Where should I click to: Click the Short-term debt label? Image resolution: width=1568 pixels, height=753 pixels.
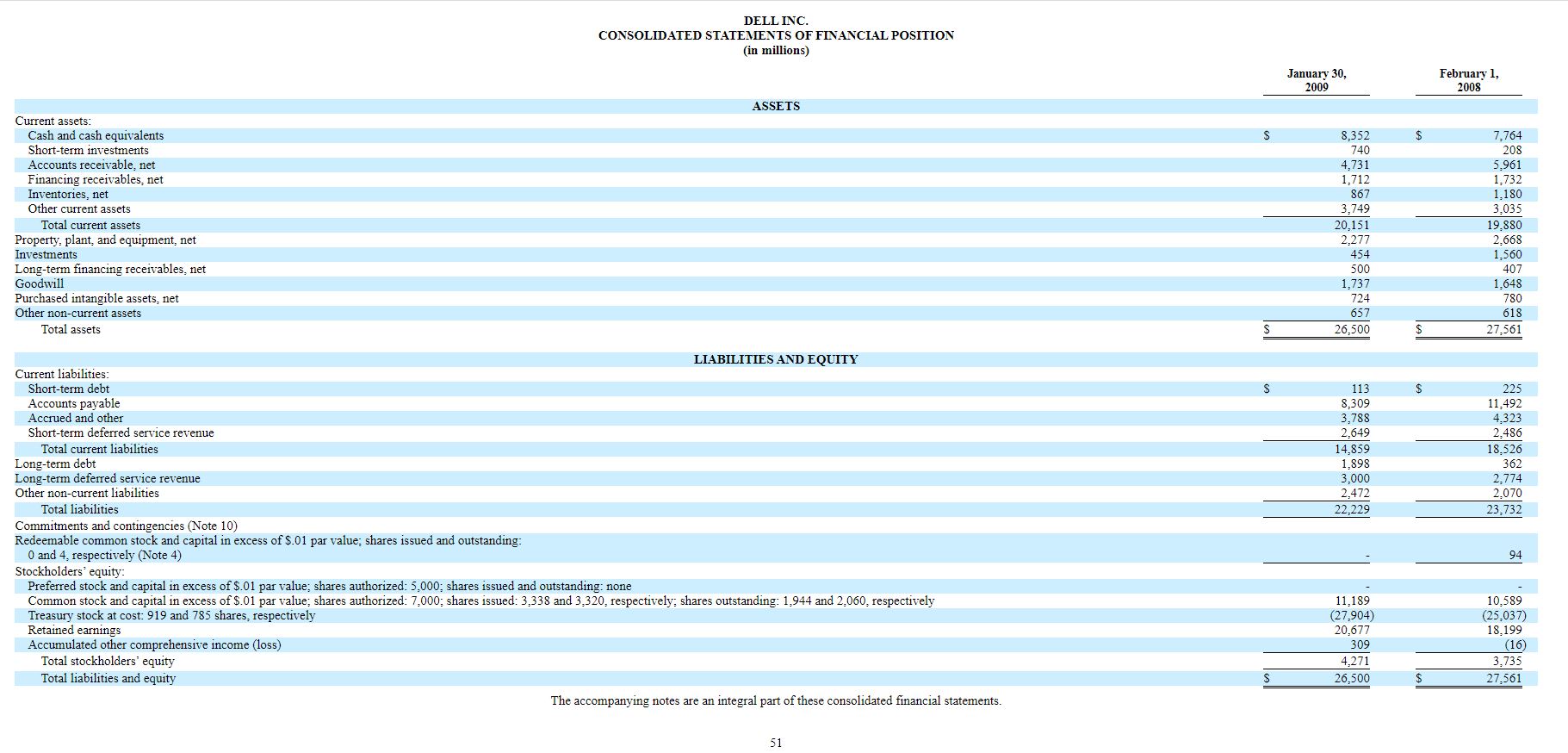tap(69, 389)
